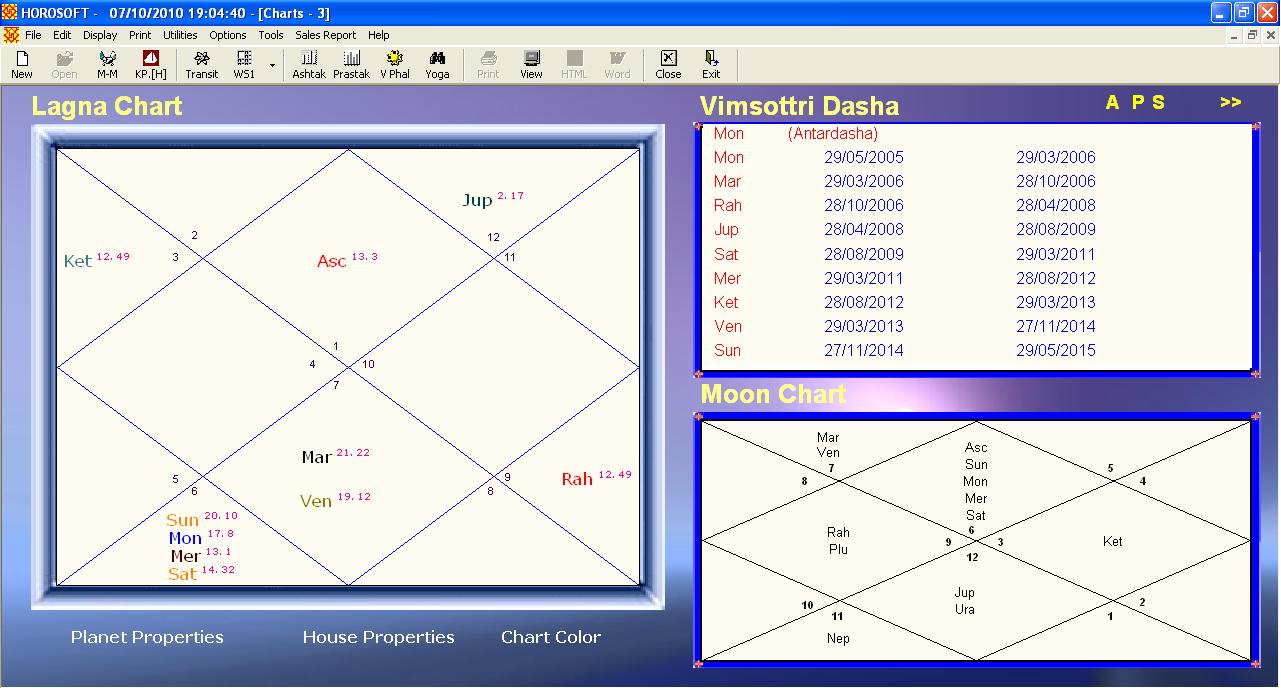The width and height of the screenshot is (1281, 688).
Task: Click the >> next dasha arrow
Action: tap(1230, 102)
